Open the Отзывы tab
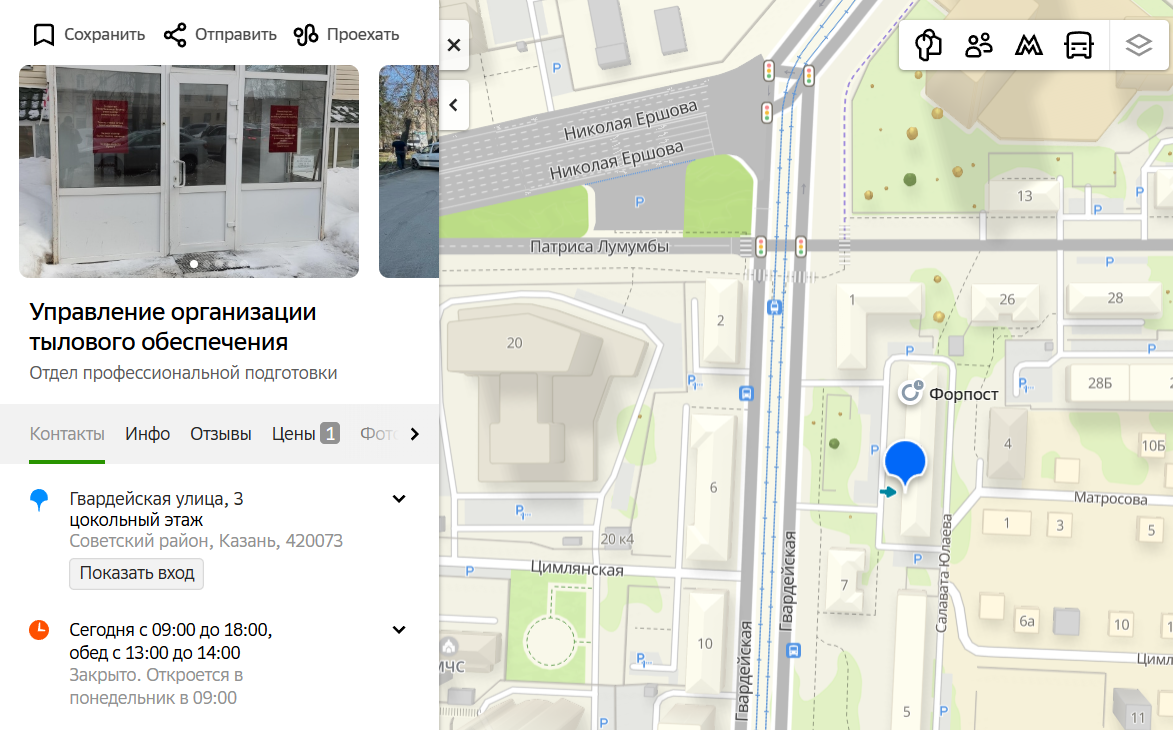Screen dimensions: 1173x730 pyautogui.click(x=220, y=434)
